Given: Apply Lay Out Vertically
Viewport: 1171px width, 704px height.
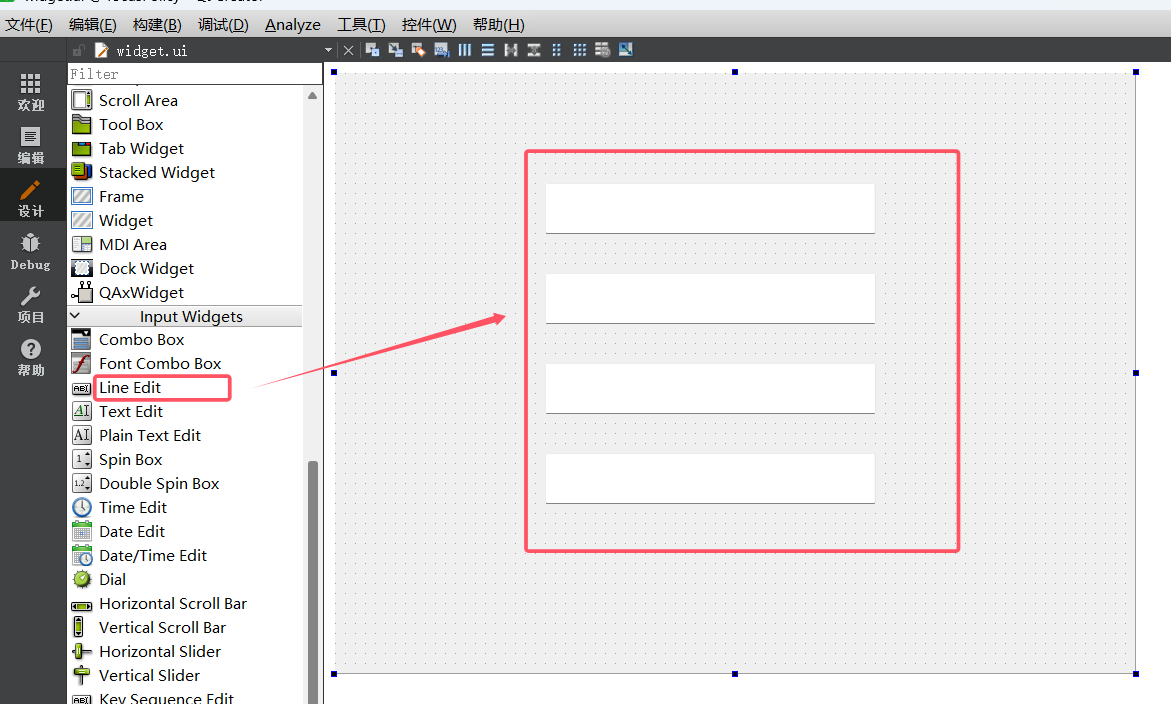Looking at the screenshot, I should pos(488,50).
